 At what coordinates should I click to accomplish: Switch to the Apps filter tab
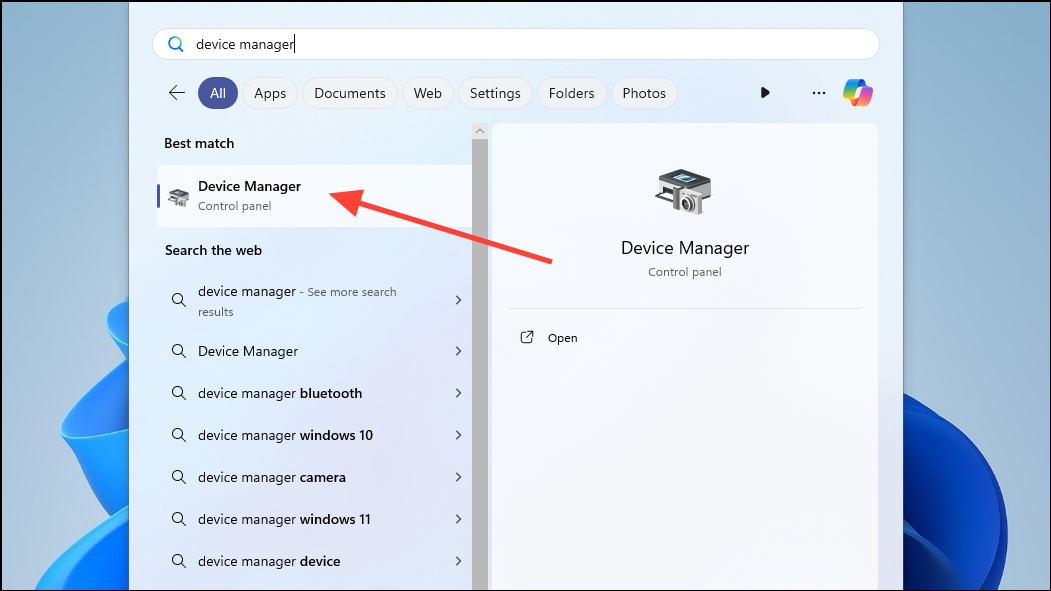(x=270, y=93)
